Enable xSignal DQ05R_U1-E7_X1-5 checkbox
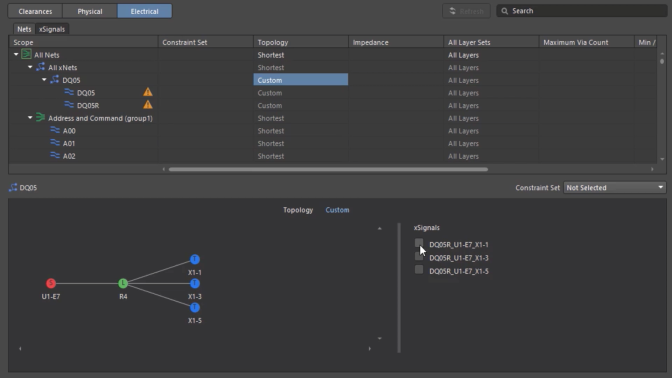This screenshot has height=378, width=672. [419, 270]
